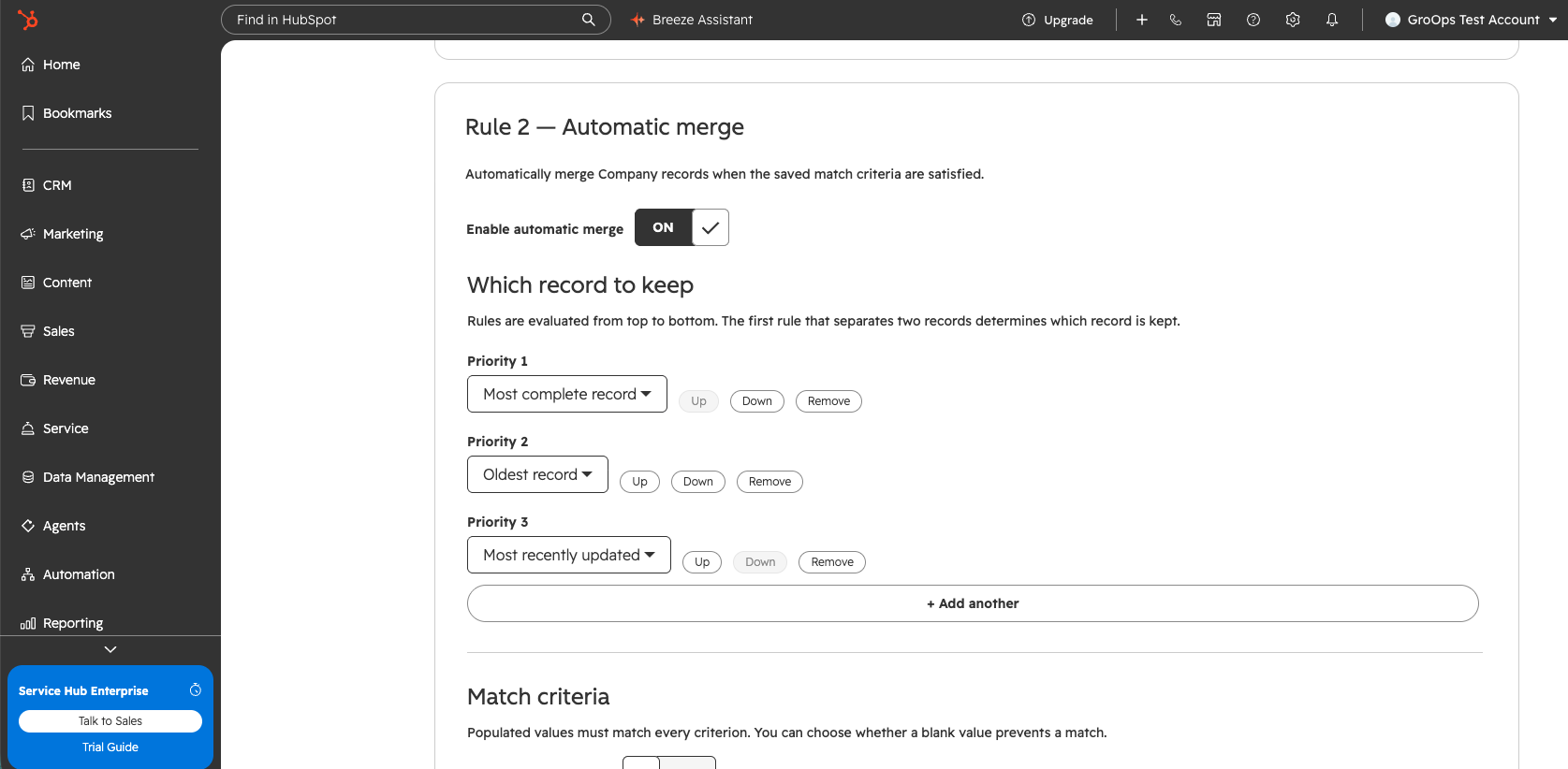
Task: Click the Marketing megaphone icon
Action: tap(28, 234)
